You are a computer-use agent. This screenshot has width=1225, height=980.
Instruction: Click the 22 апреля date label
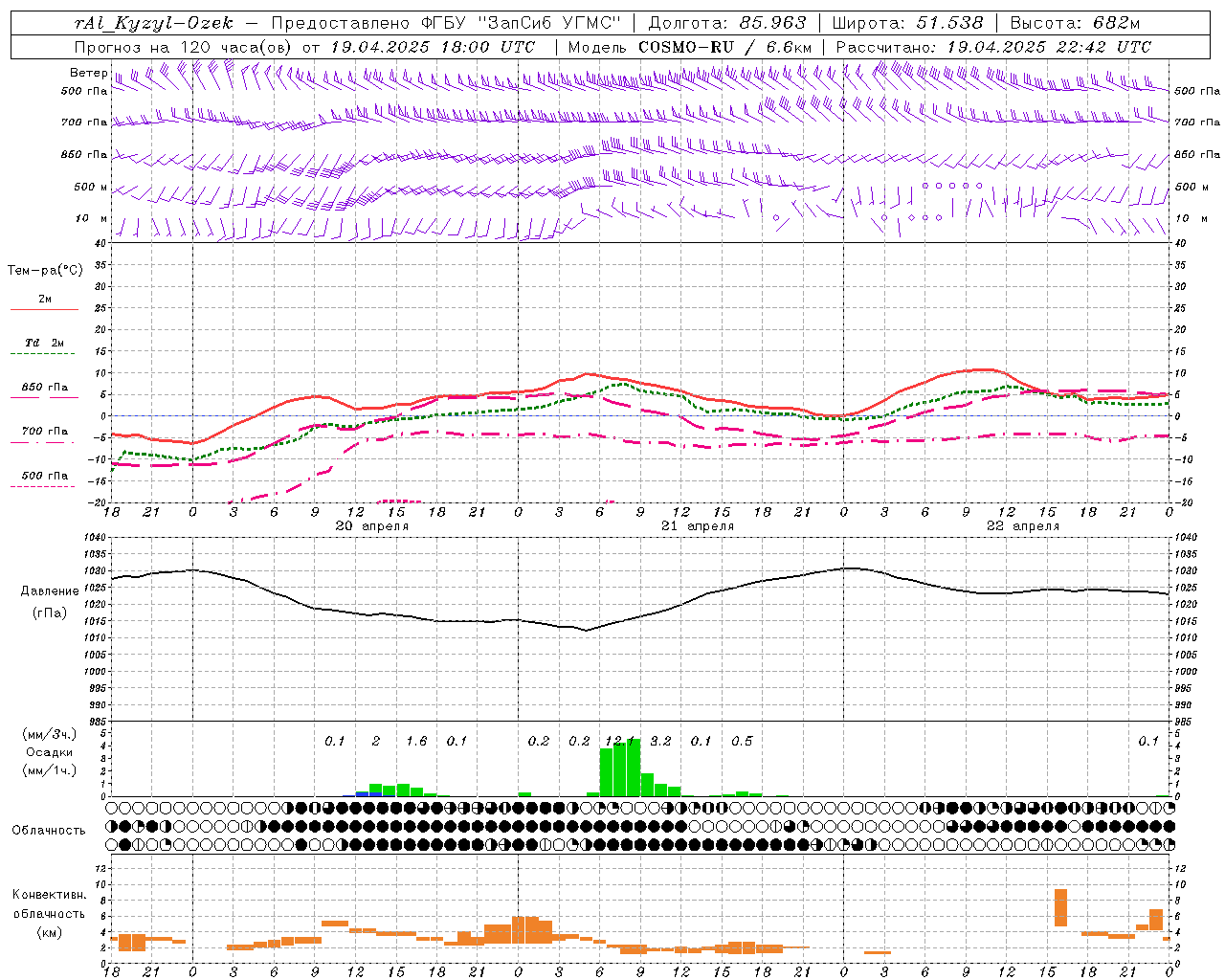click(1023, 526)
